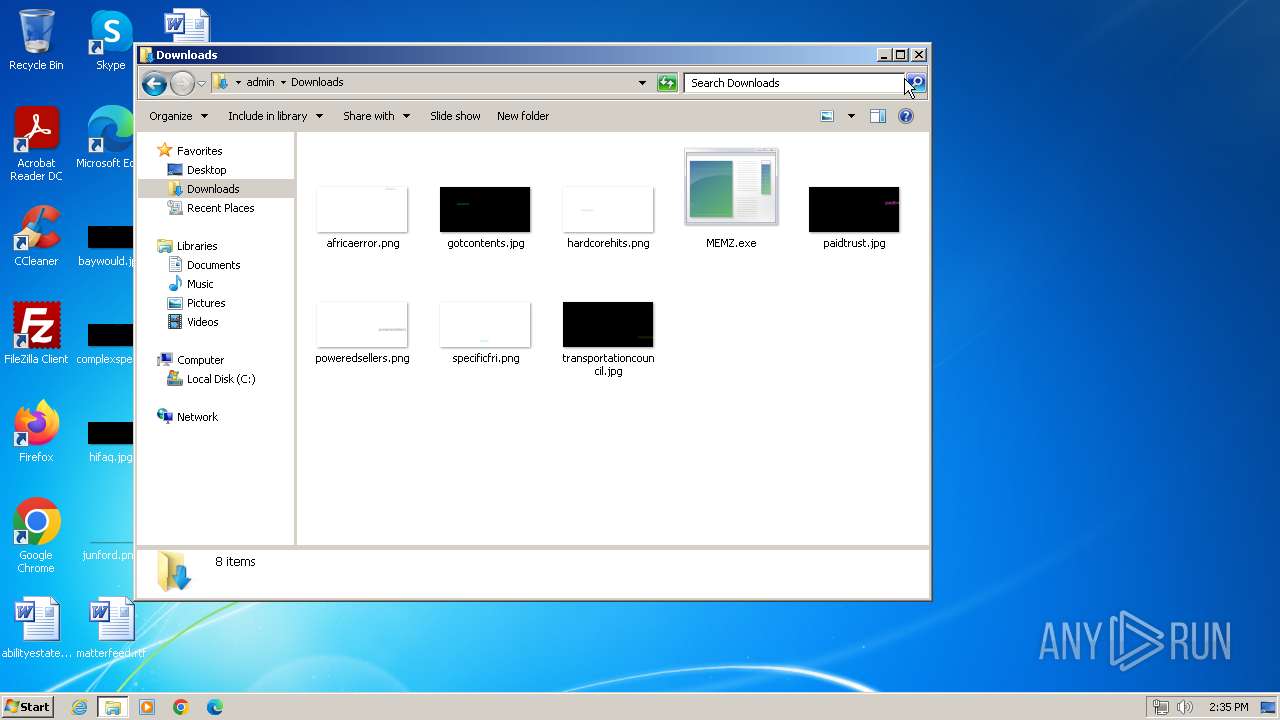
Task: Select Computer in navigation pane
Action: coord(200,360)
